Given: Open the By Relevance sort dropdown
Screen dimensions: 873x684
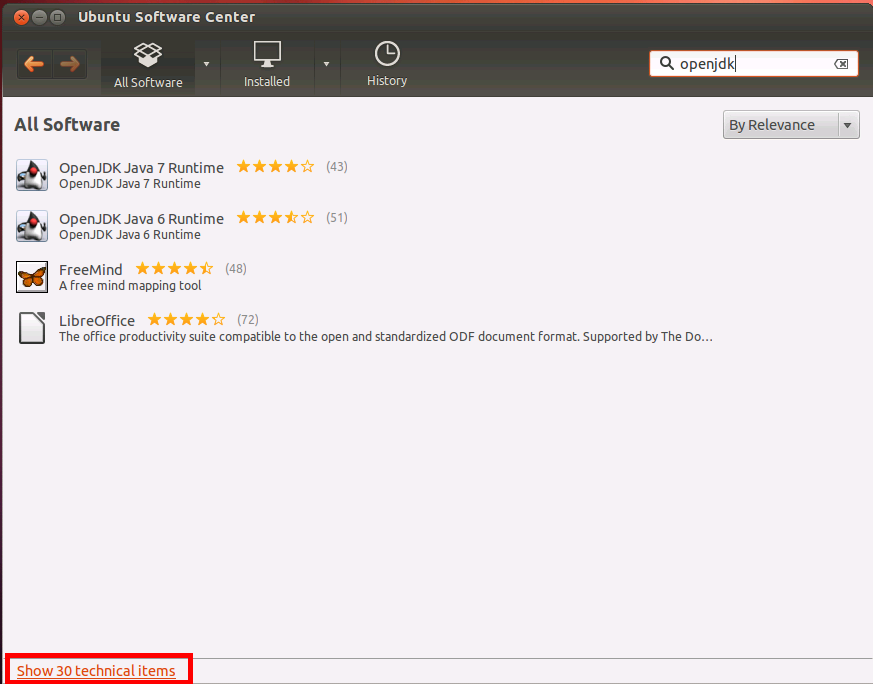Looking at the screenshot, I should (791, 125).
